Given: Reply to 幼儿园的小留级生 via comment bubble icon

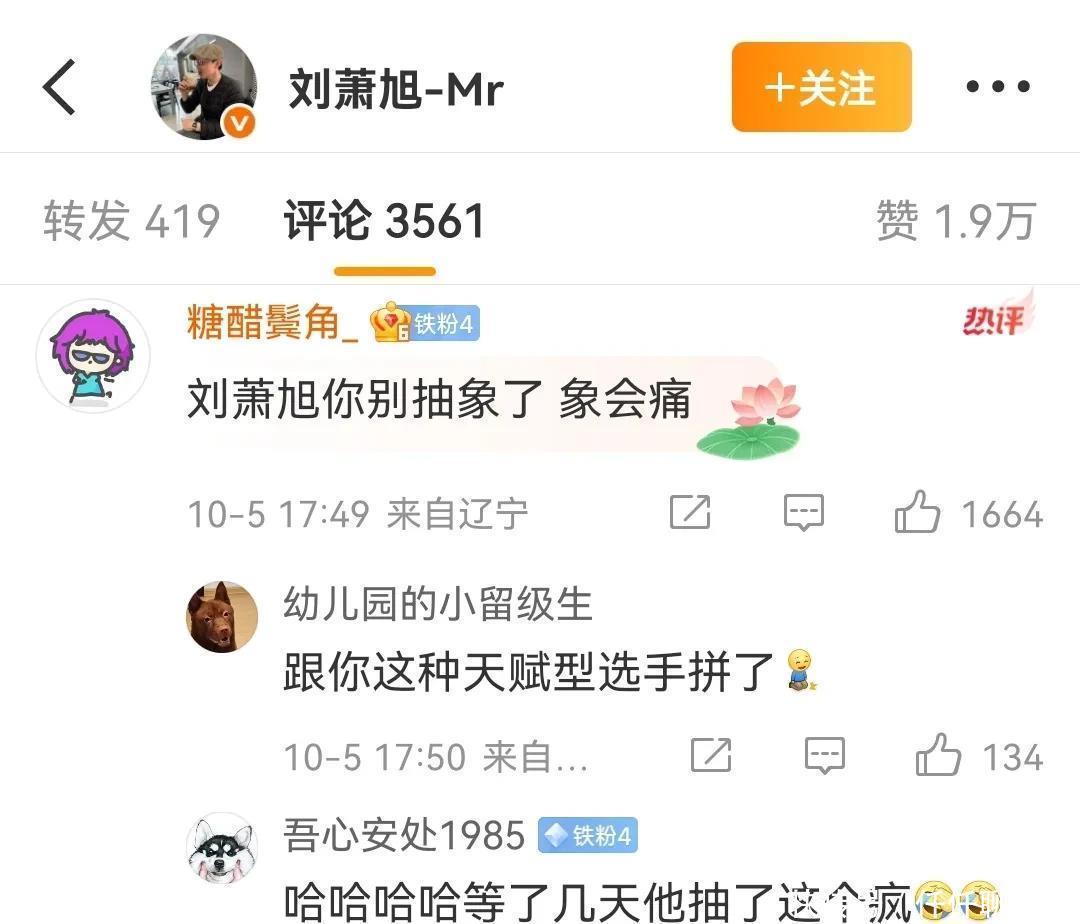Looking at the screenshot, I should (824, 755).
